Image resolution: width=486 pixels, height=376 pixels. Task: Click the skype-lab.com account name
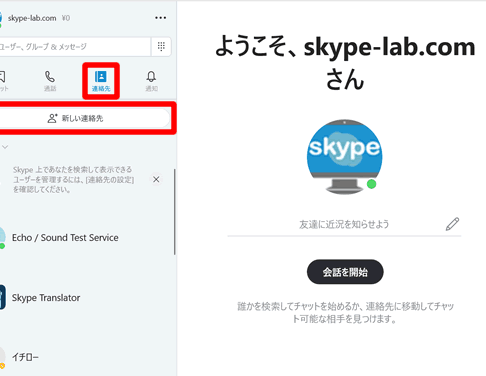point(32,18)
